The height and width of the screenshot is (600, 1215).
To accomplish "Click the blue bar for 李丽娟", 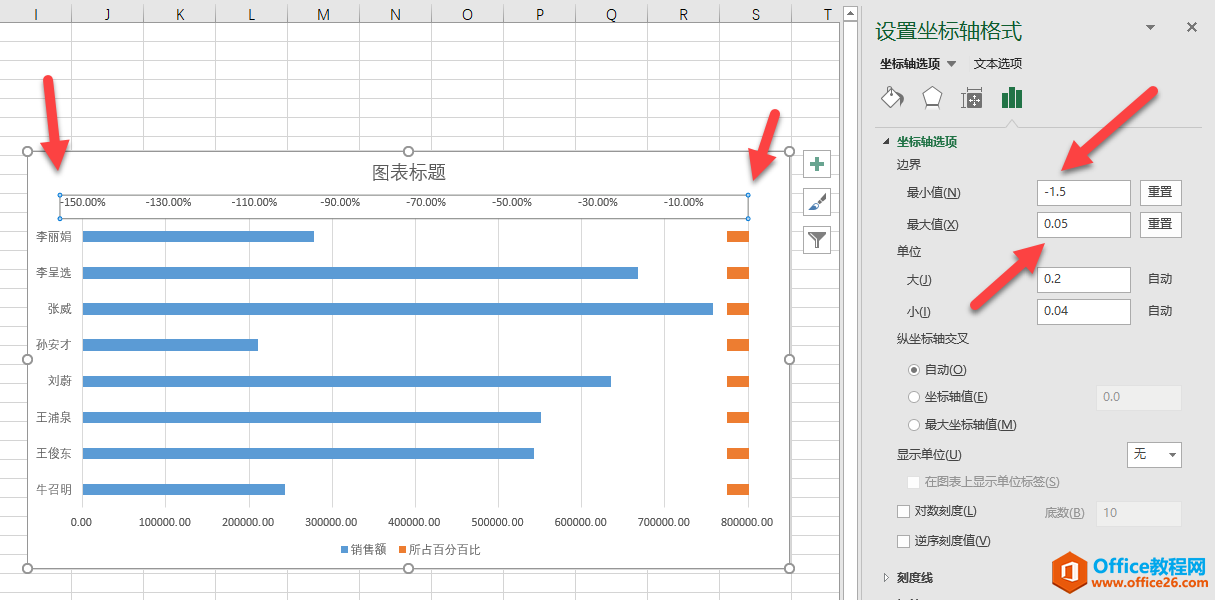I will point(198,237).
